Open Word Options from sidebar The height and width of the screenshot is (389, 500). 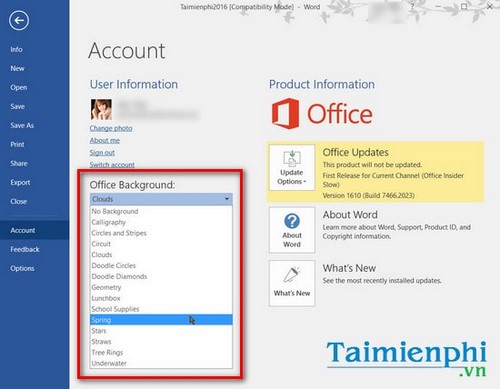tap(22, 268)
